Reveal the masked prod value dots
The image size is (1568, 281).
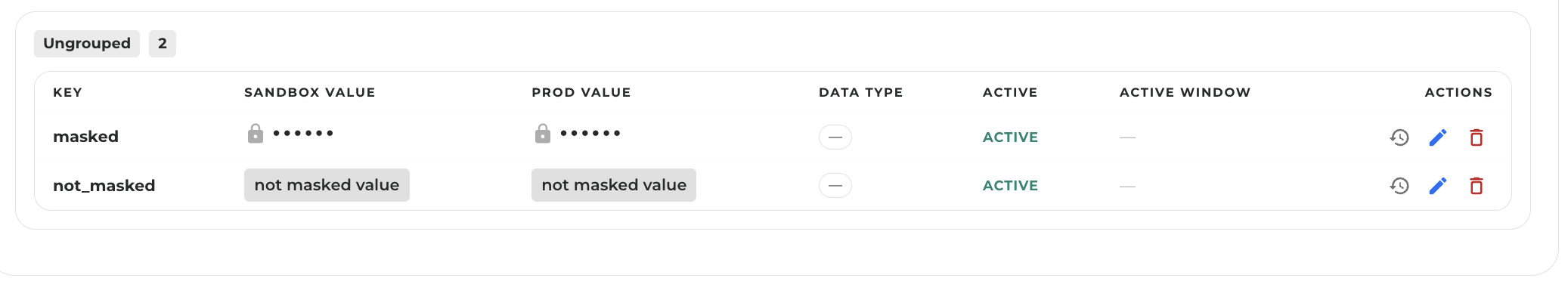click(590, 133)
